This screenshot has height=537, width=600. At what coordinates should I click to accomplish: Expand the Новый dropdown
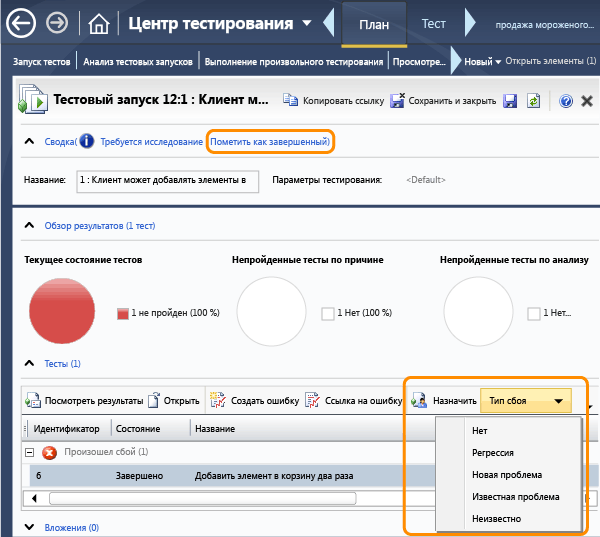click(483, 62)
